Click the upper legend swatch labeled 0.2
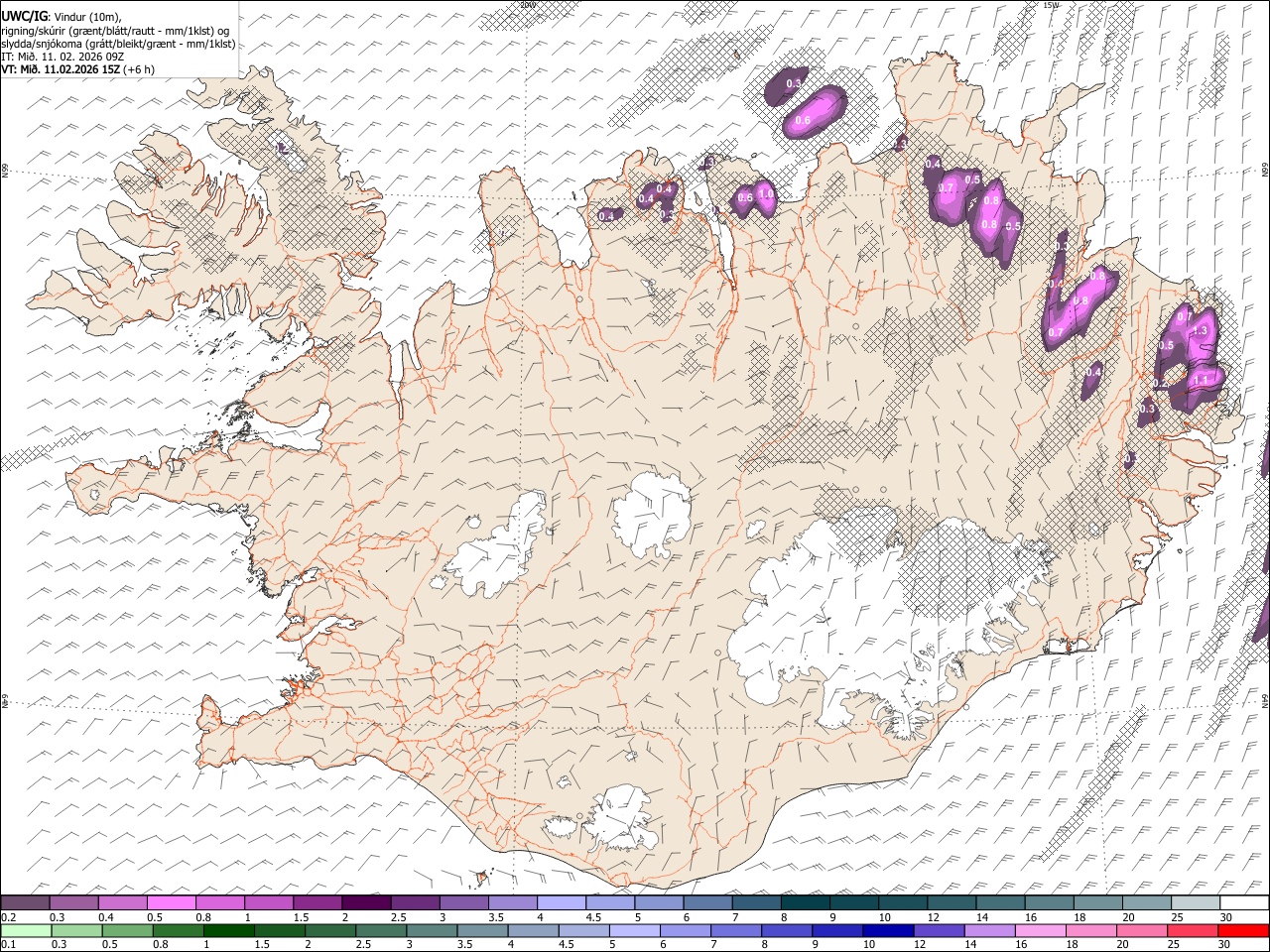 coord(25,903)
